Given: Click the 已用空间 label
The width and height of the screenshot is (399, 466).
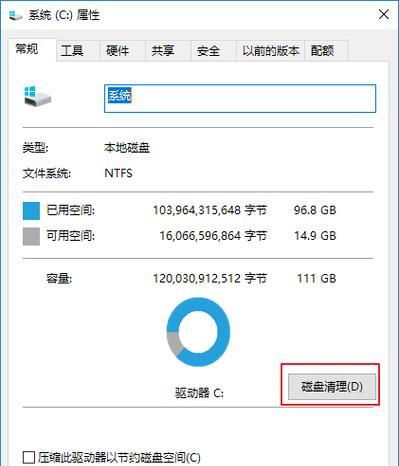Looking at the screenshot, I should (70, 210).
